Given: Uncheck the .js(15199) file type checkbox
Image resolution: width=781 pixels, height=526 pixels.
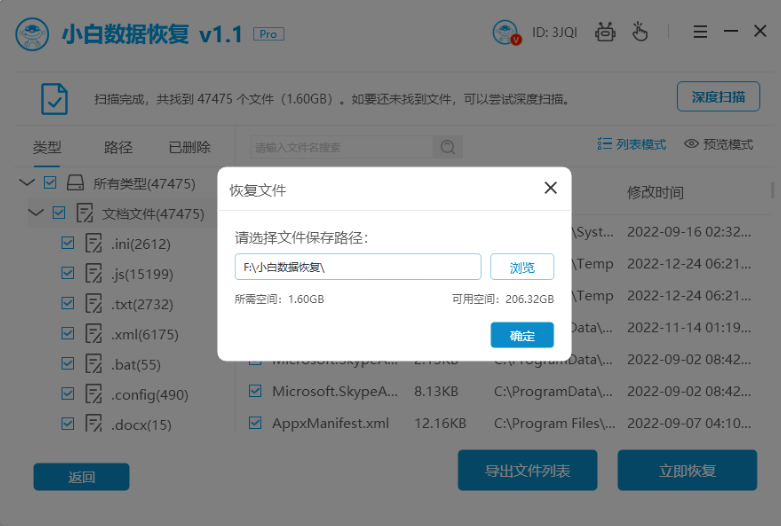Looking at the screenshot, I should [x=68, y=273].
